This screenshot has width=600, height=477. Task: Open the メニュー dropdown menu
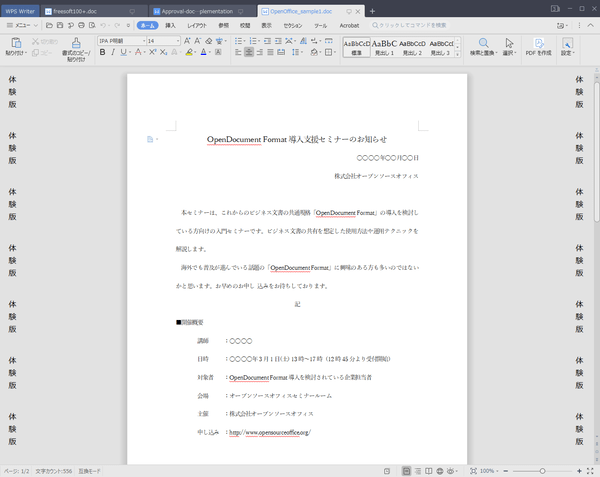pos(19,24)
